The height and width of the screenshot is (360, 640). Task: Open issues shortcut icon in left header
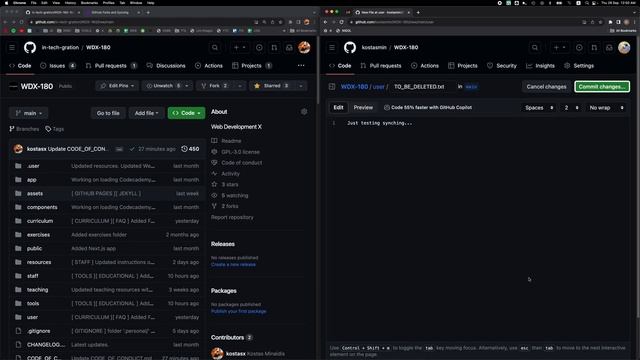click(x=259, y=47)
